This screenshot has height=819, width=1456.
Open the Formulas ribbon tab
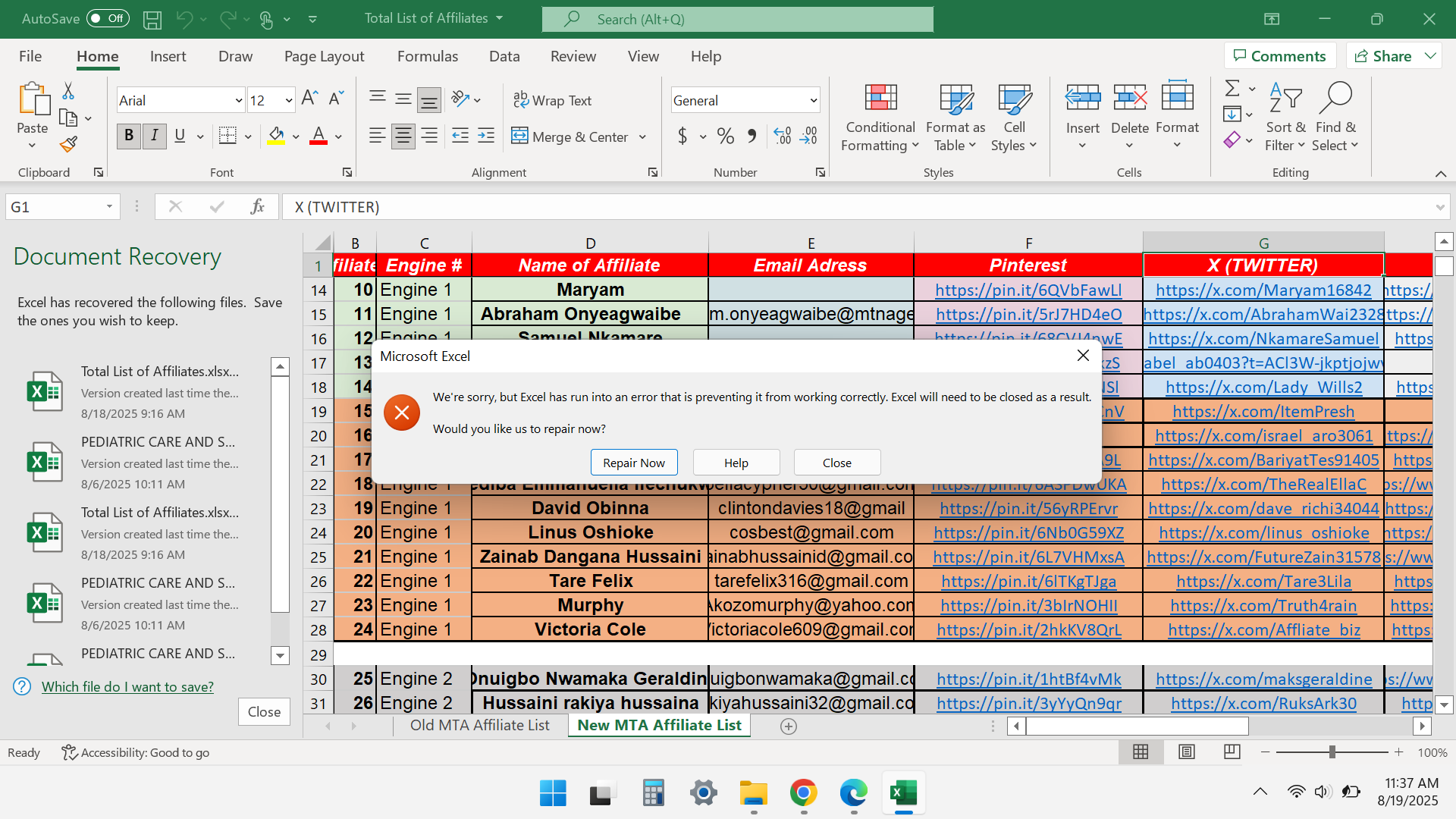point(427,56)
